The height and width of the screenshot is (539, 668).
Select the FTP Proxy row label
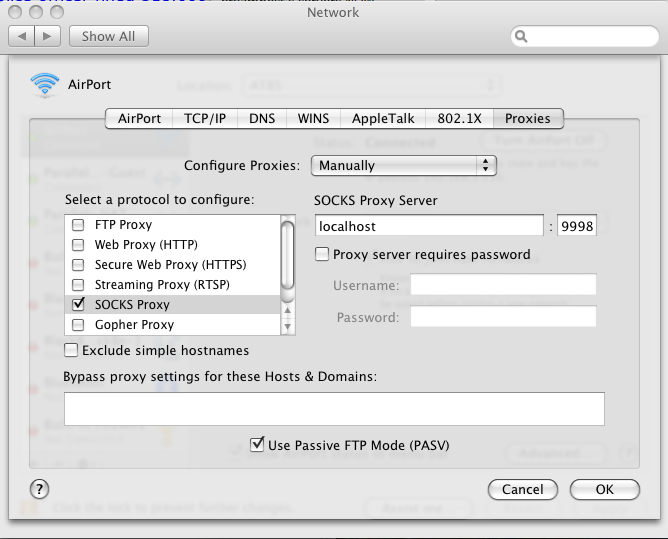click(x=124, y=225)
